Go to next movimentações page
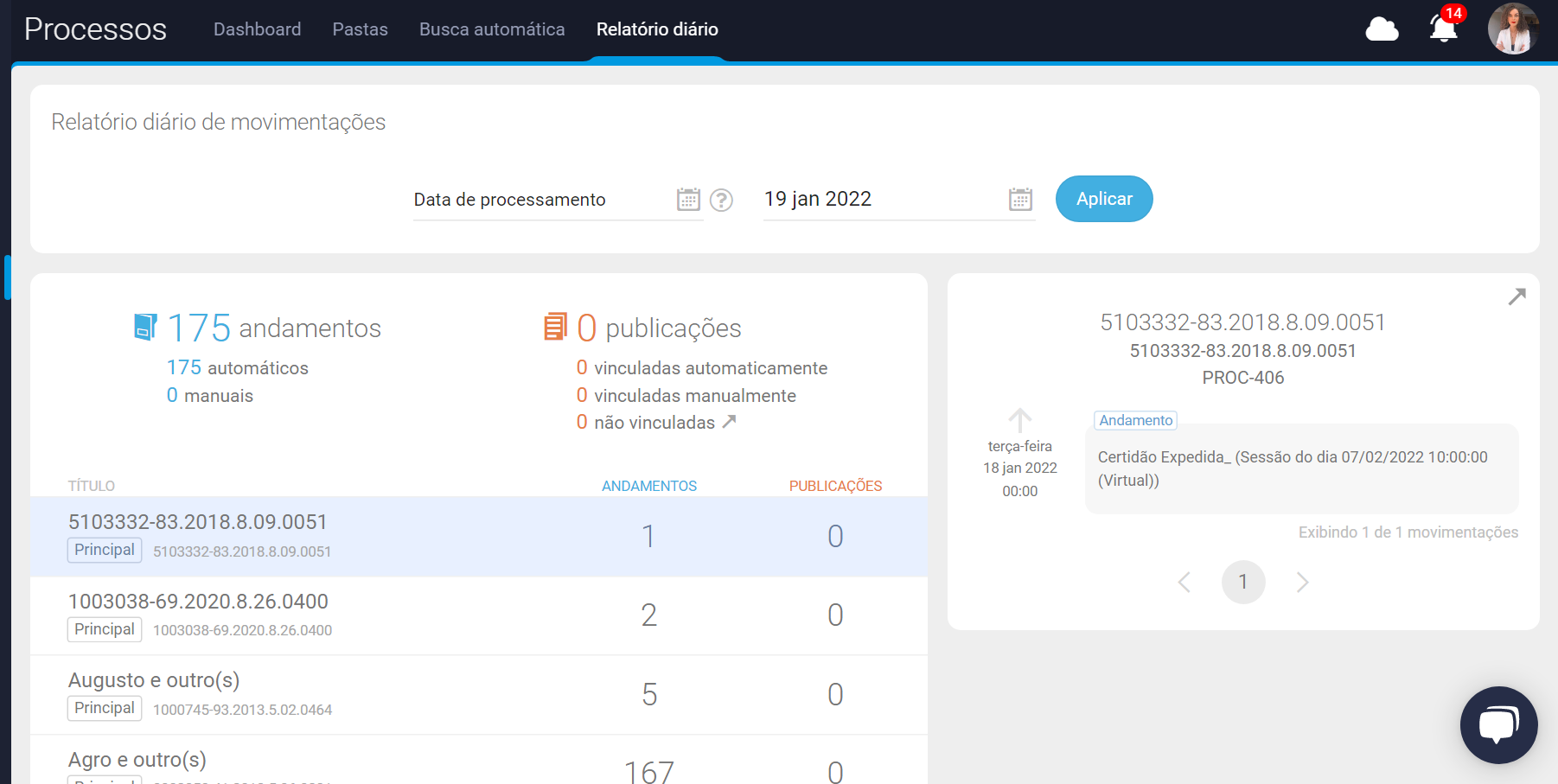 (1302, 583)
